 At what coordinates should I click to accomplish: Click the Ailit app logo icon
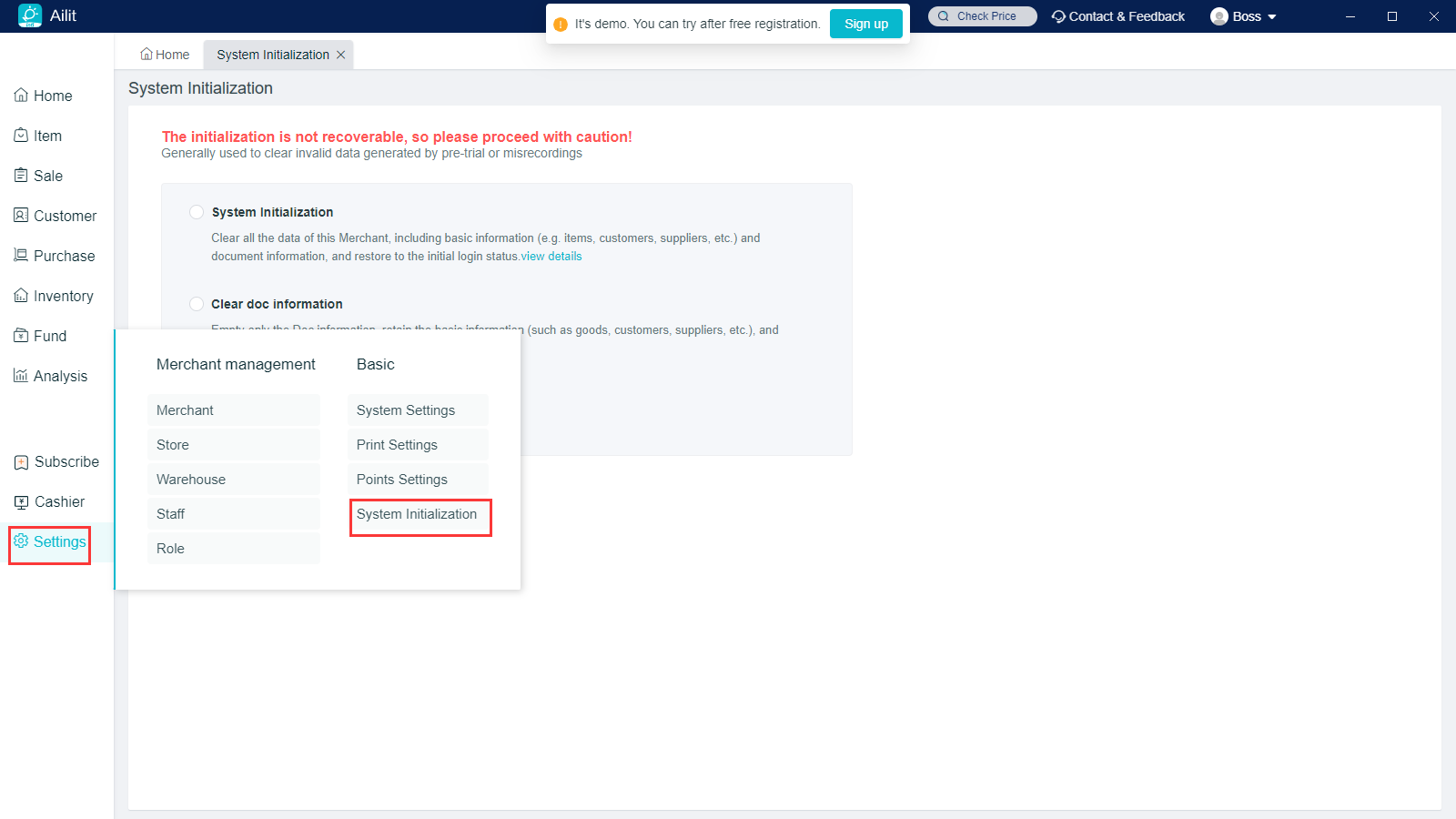30,15
